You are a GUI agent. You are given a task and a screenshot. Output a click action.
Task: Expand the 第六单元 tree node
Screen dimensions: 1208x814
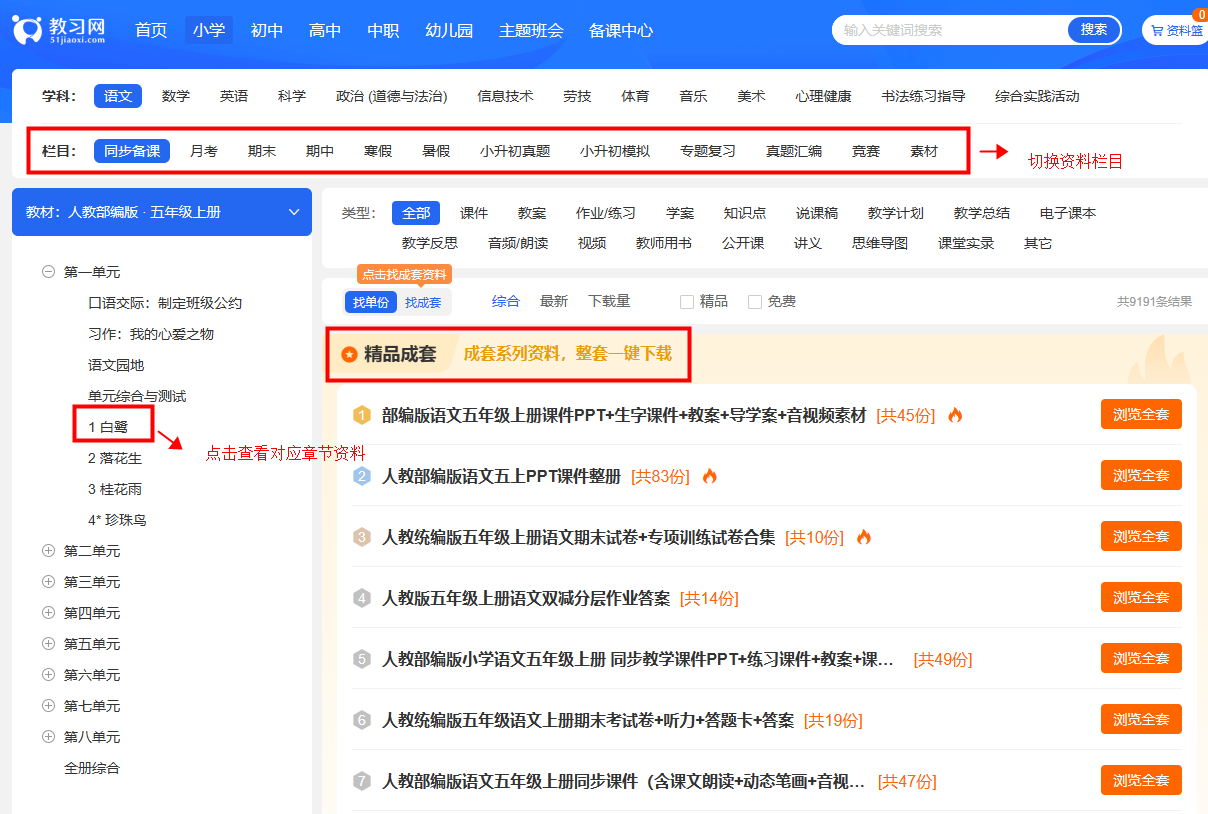48,675
